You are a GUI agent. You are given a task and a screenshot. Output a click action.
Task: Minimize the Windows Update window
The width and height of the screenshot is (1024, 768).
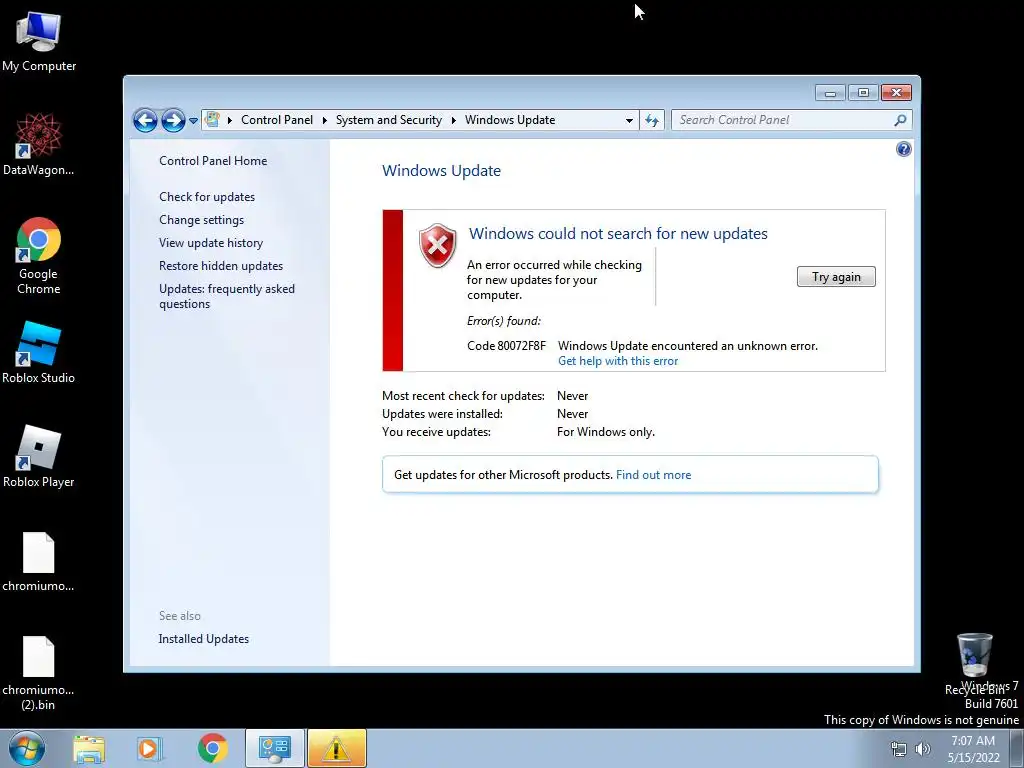[830, 93]
